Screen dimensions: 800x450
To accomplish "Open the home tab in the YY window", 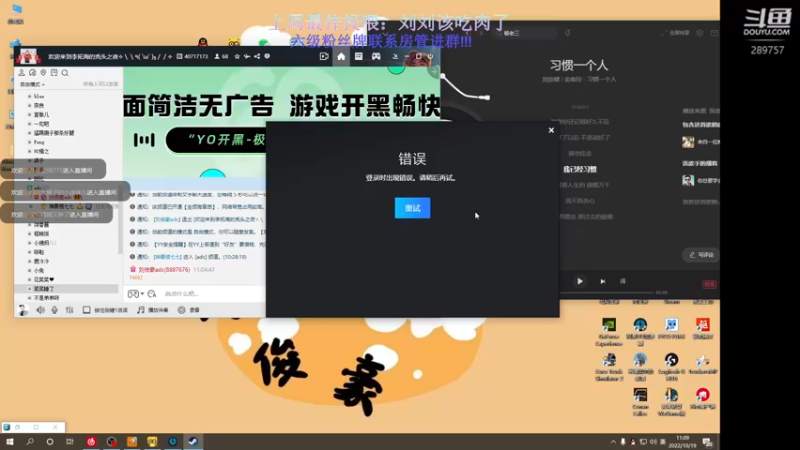I will pyautogui.click(x=341, y=57).
